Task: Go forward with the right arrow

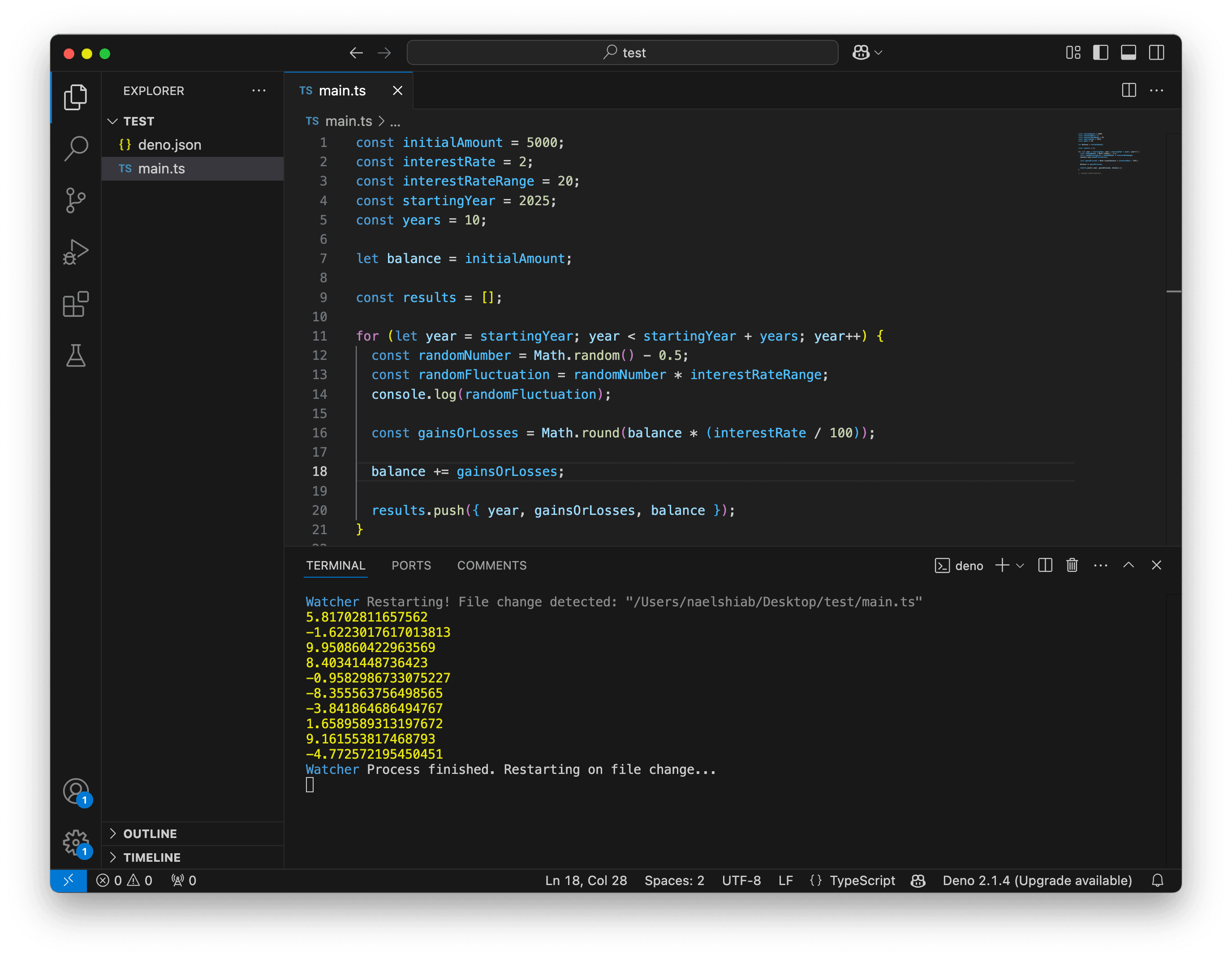Action: click(x=384, y=53)
